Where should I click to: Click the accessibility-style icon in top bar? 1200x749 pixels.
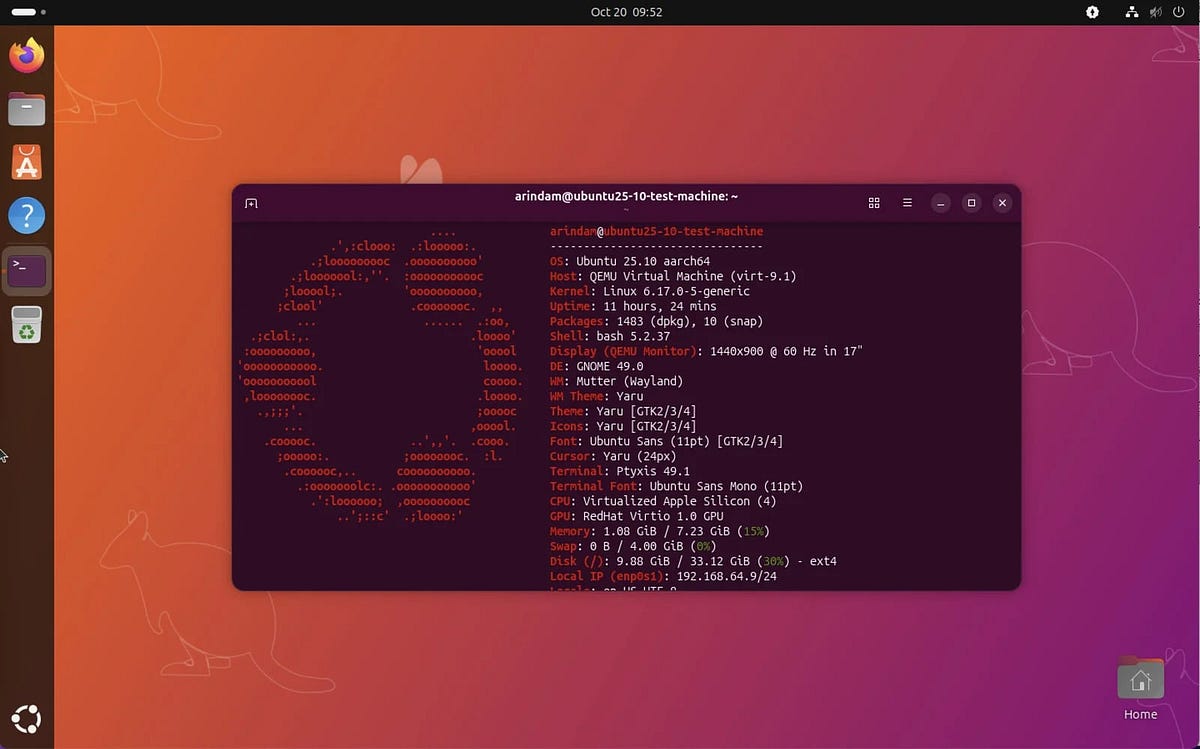(1092, 12)
